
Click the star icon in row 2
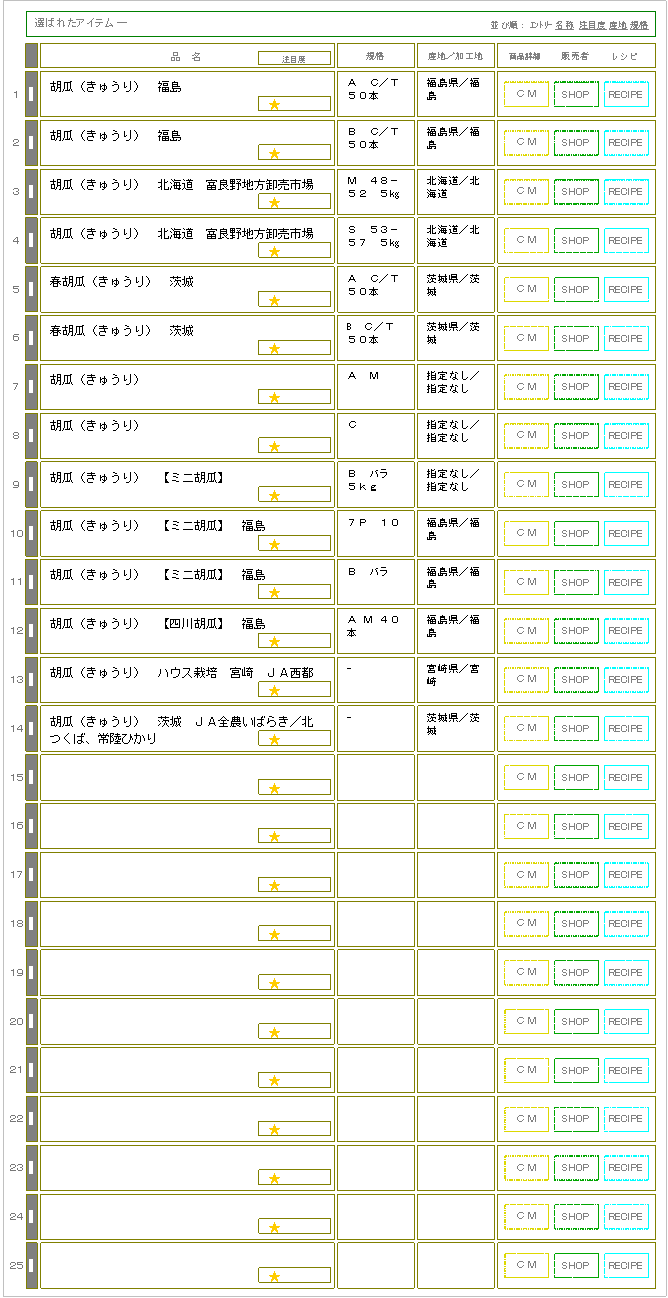point(275,153)
